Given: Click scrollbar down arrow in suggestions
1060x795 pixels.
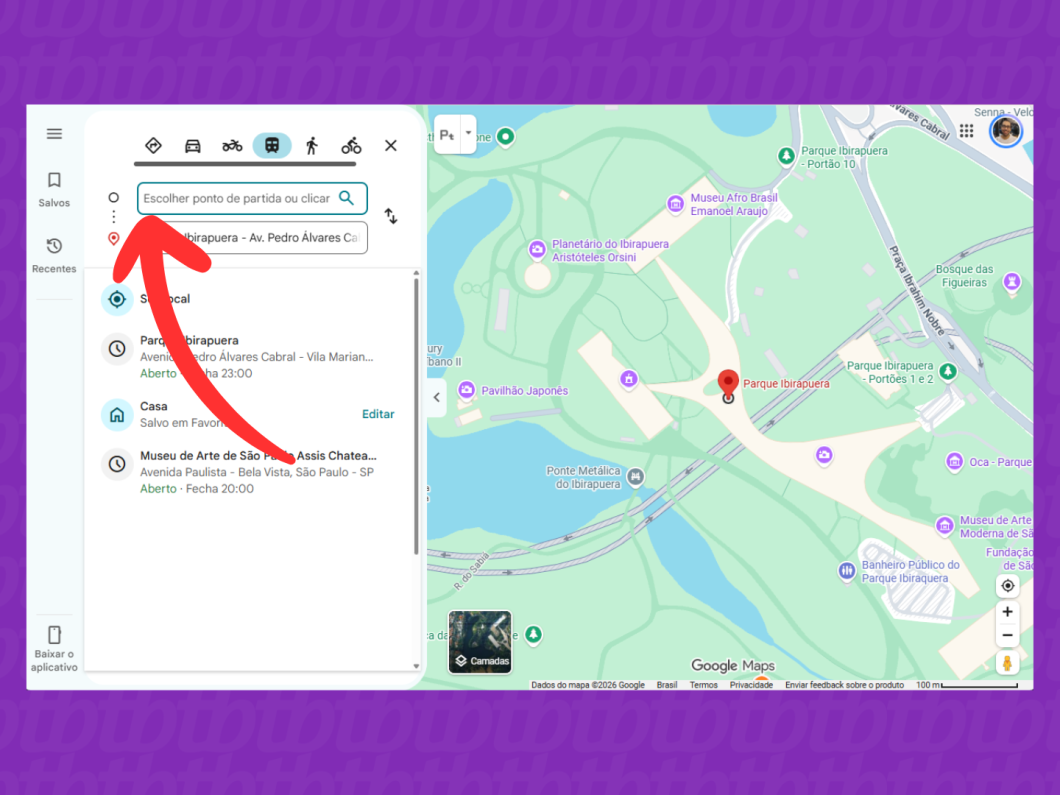Looking at the screenshot, I should point(416,667).
